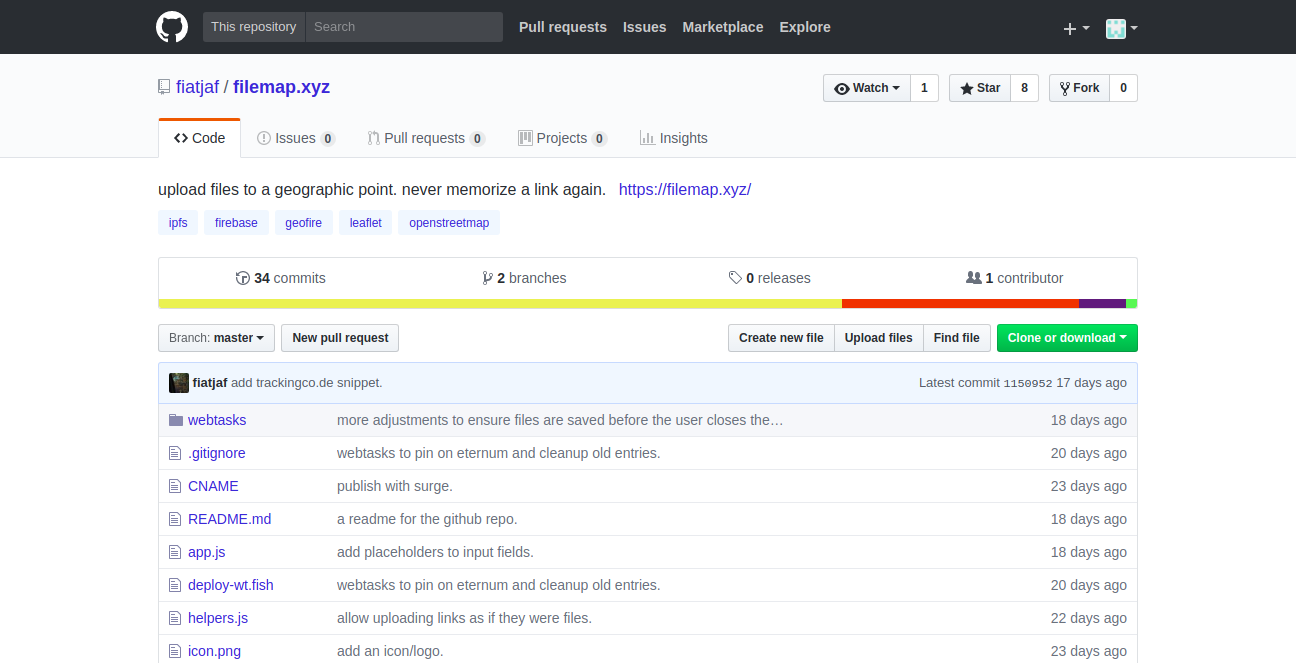Open Issues in the top navigation
This screenshot has width=1296, height=663.
(645, 27)
